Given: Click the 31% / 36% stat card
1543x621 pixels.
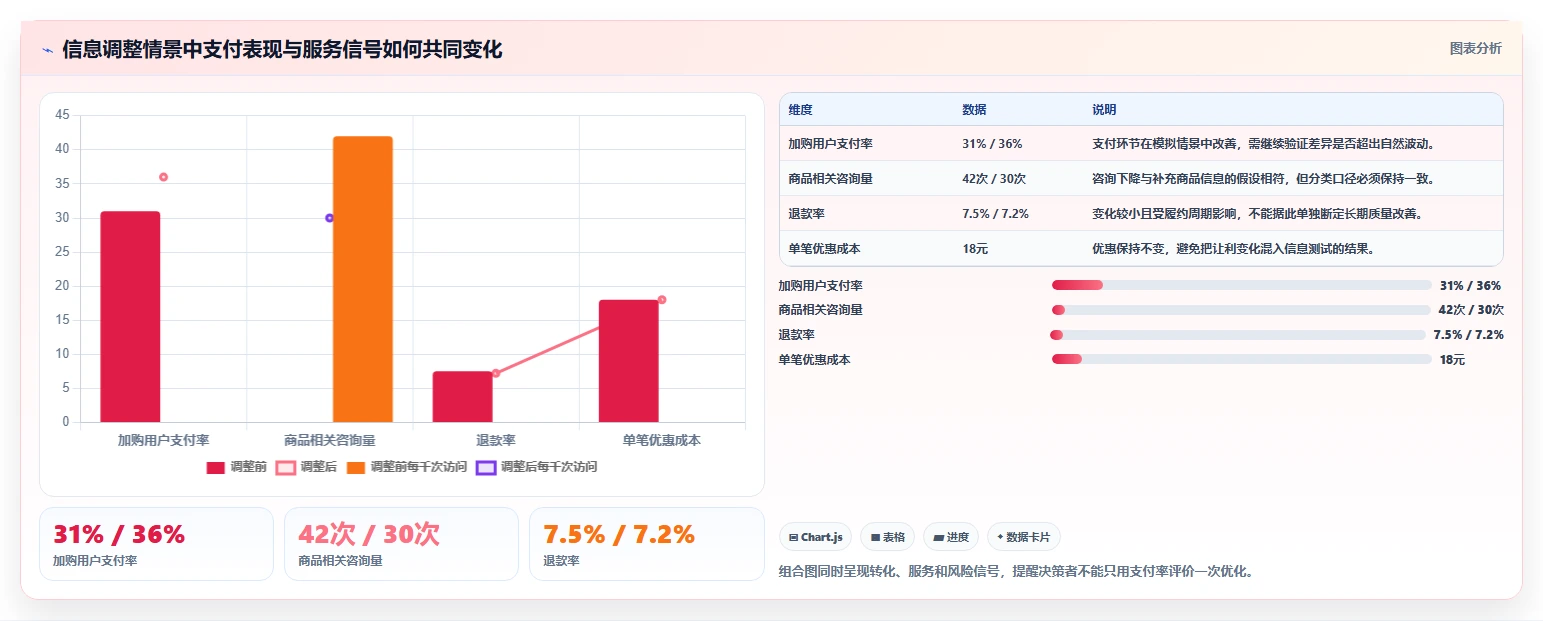Looking at the screenshot, I should pos(156,544).
